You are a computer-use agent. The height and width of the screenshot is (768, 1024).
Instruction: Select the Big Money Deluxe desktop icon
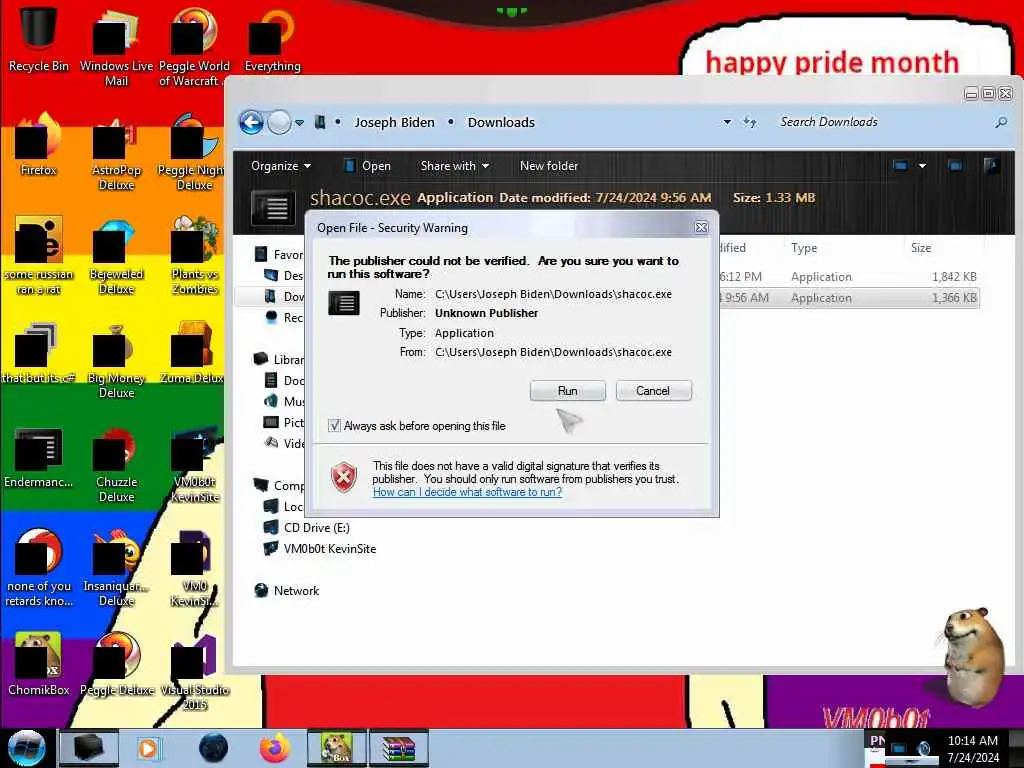click(x=116, y=360)
